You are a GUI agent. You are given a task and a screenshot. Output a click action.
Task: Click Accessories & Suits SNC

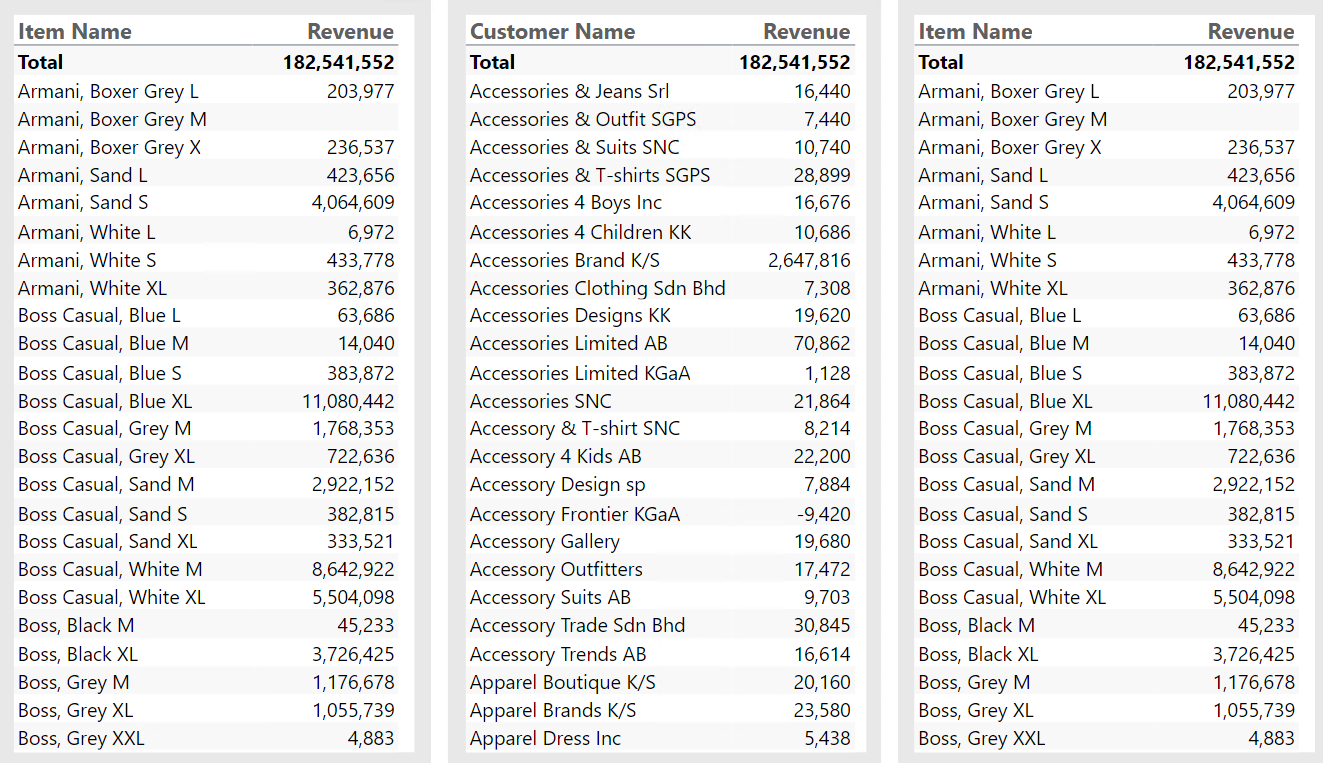tap(574, 147)
